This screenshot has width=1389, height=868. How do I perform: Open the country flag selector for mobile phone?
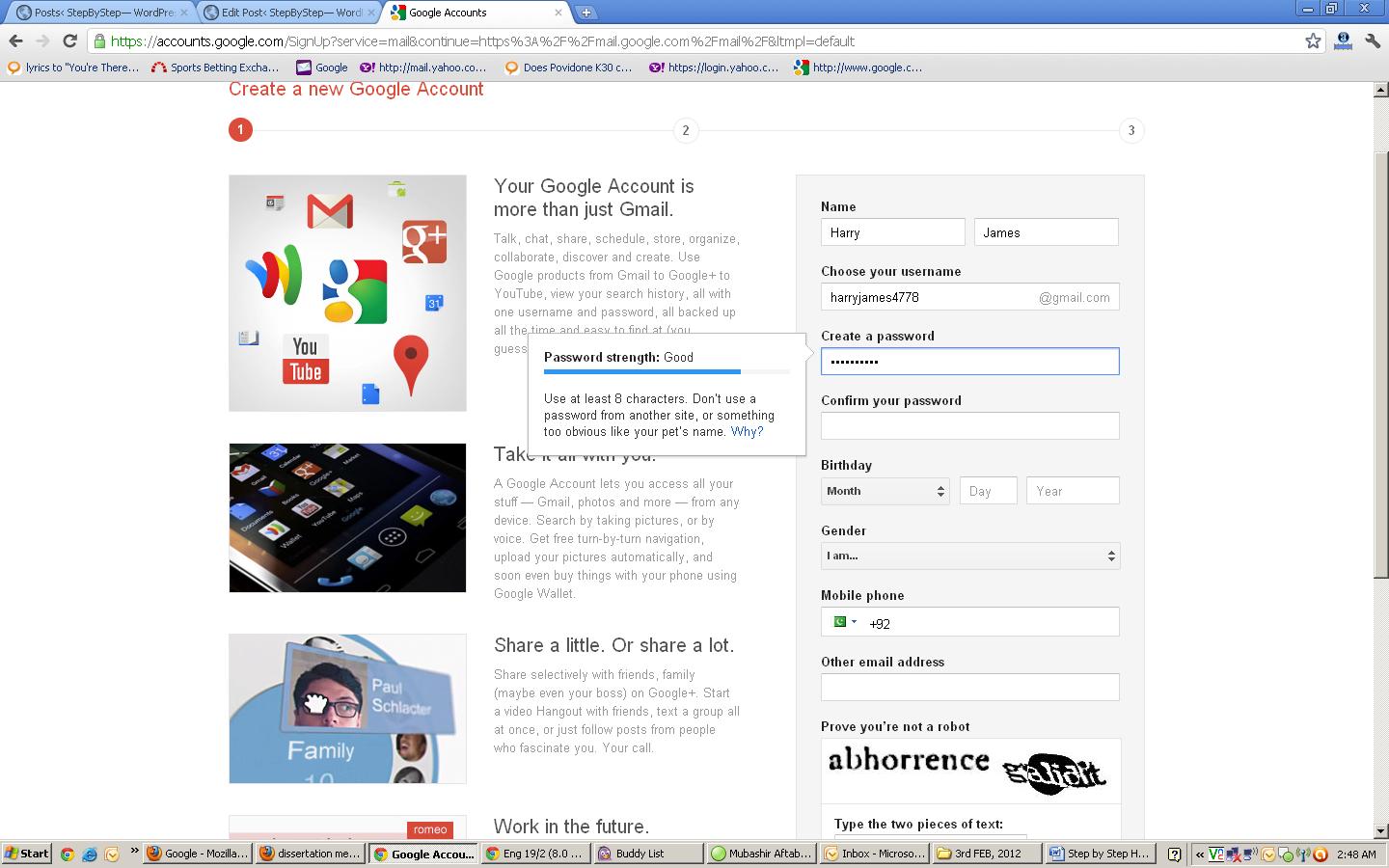[844, 622]
